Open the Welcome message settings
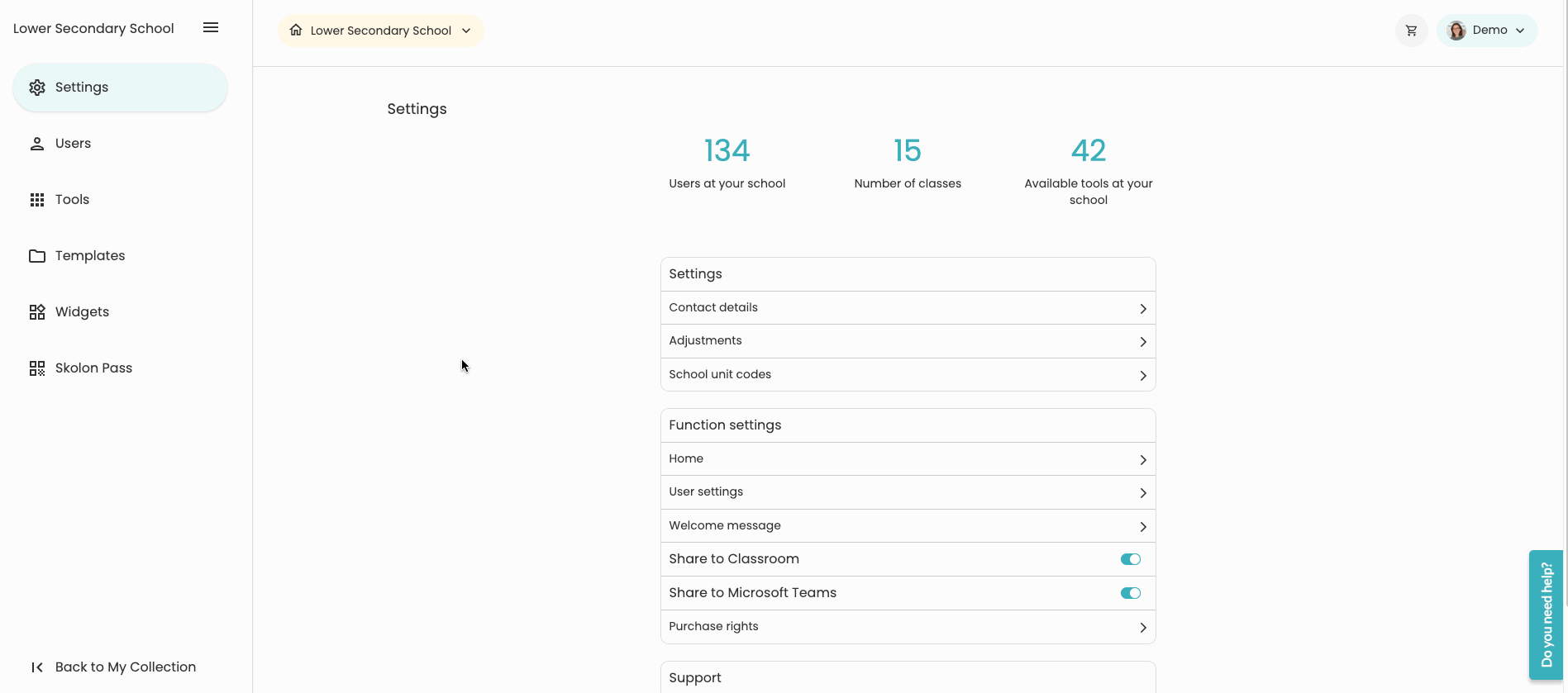 point(908,526)
